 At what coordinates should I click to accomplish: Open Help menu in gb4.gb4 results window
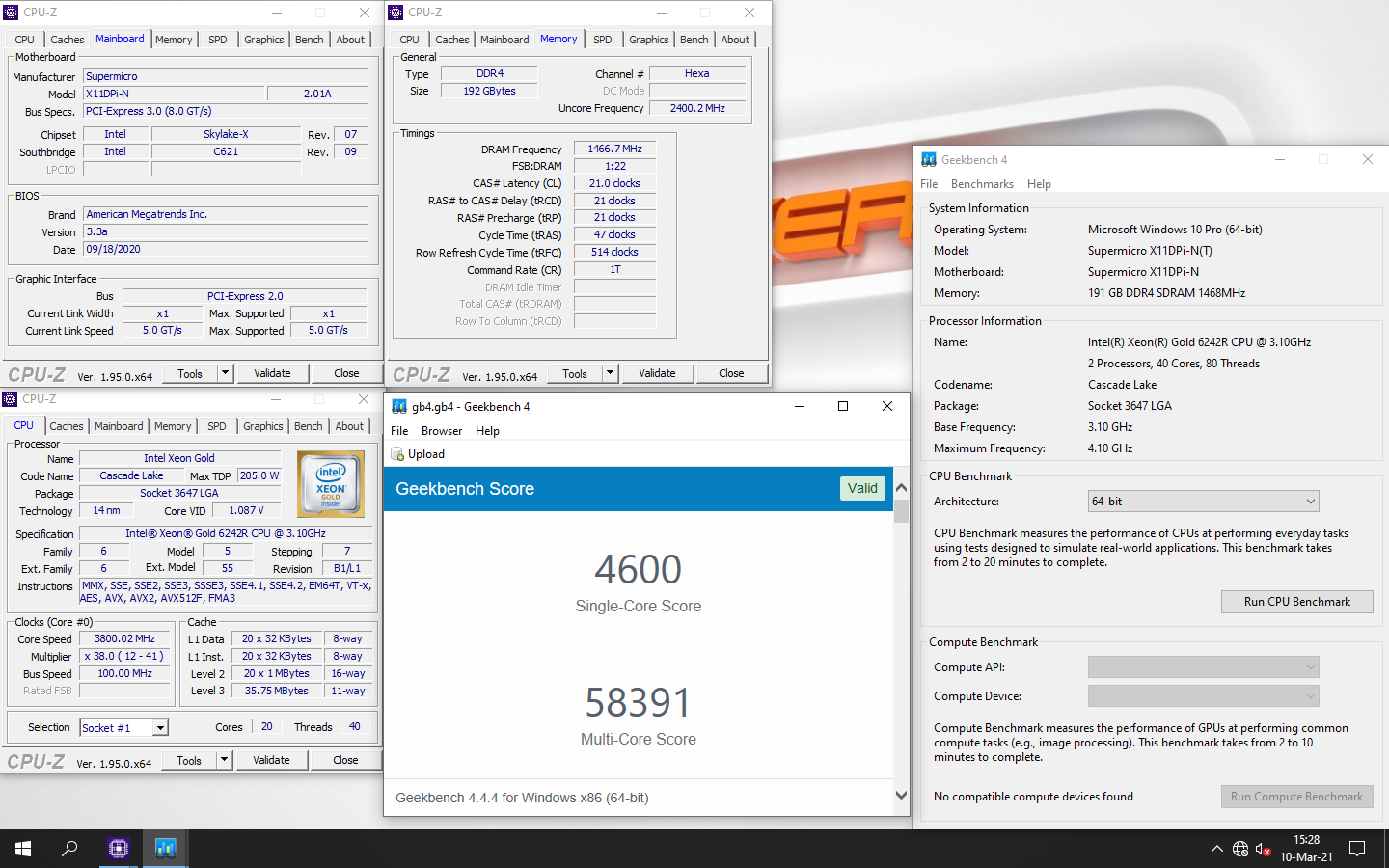tap(487, 431)
